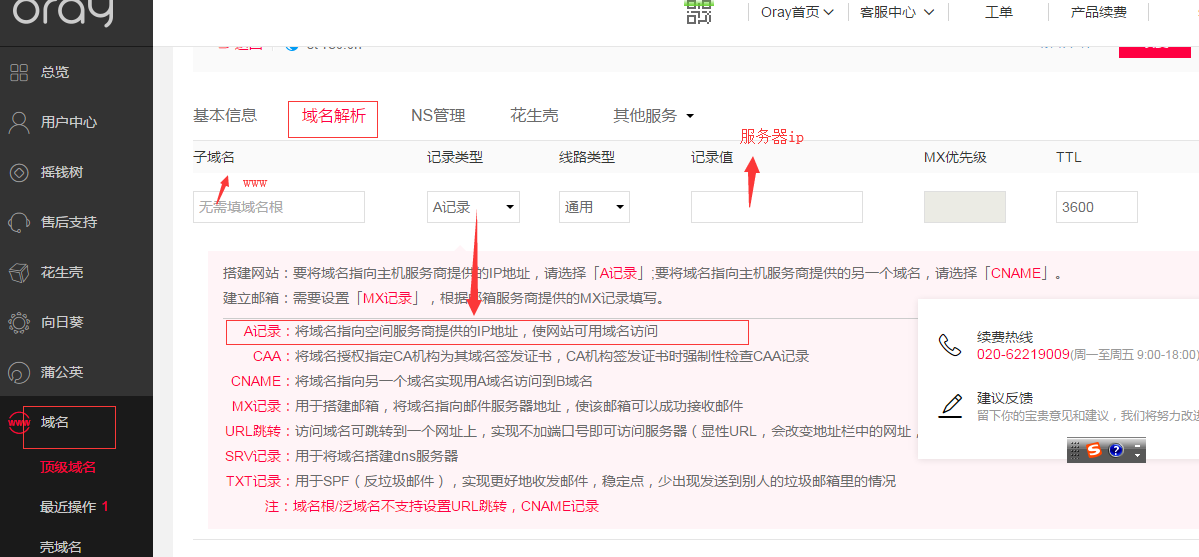Click the phone icon beside 续费热线
1199x557 pixels.
click(950, 346)
